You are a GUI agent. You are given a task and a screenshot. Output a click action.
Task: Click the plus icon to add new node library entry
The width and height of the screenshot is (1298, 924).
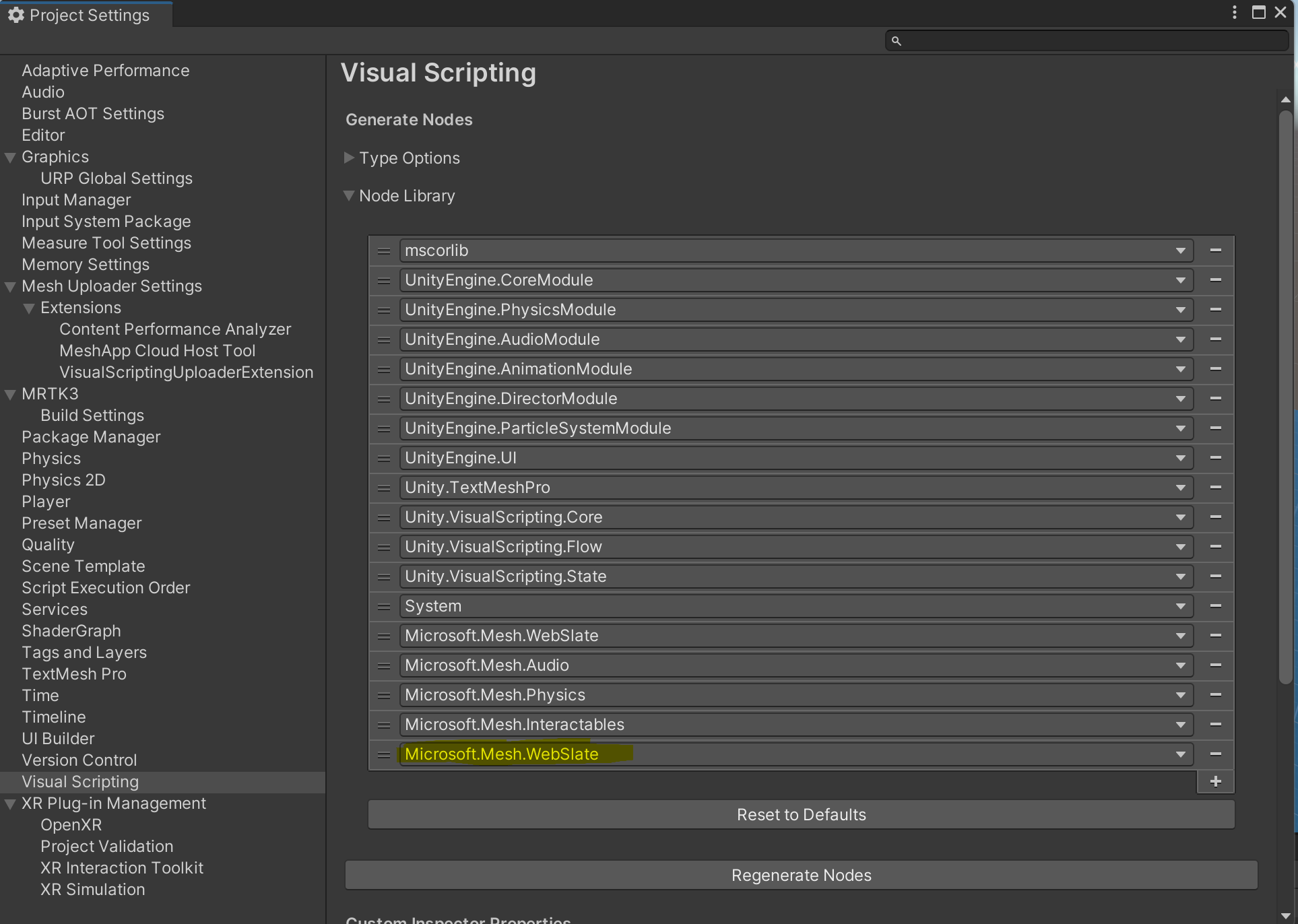(1215, 781)
